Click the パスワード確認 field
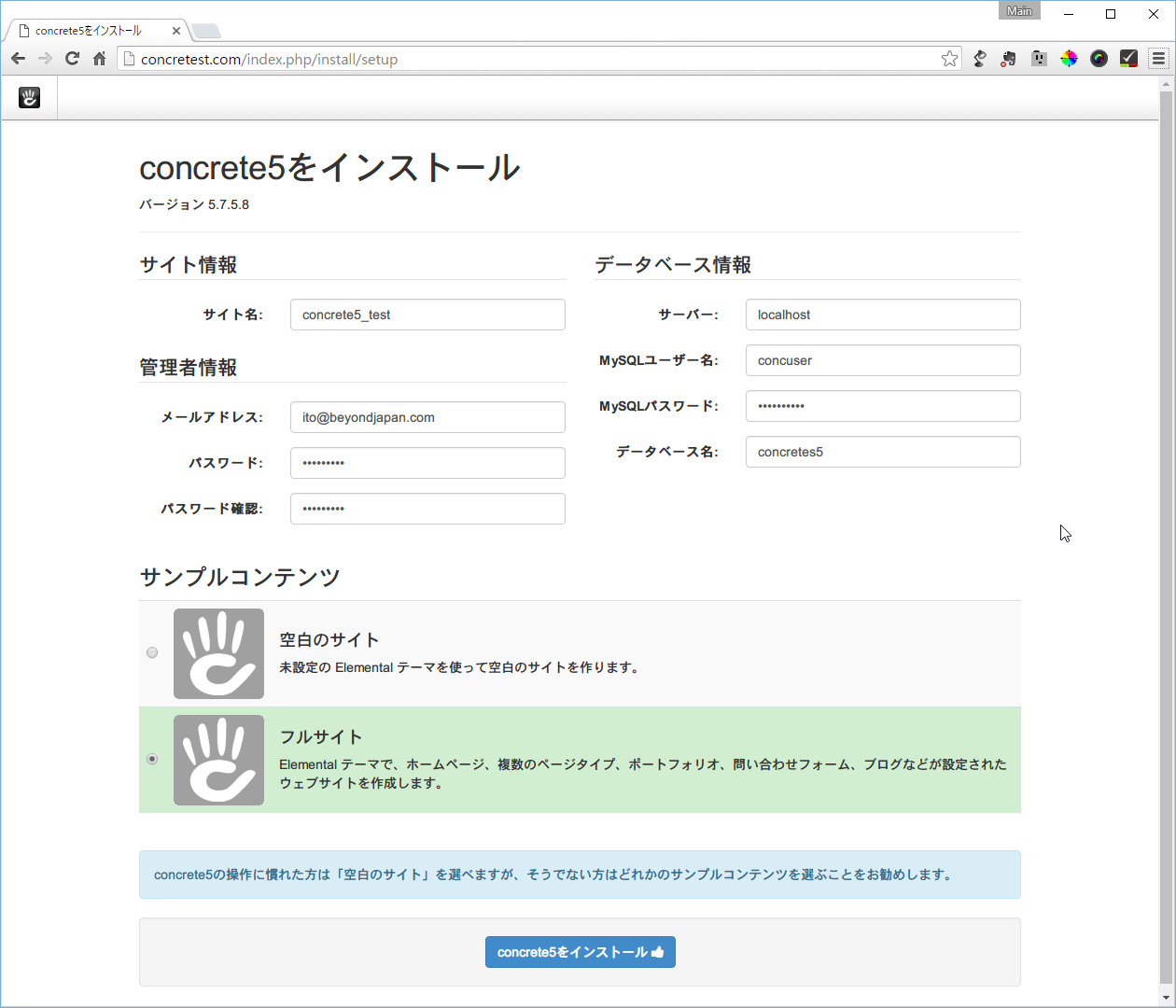 pyautogui.click(x=427, y=509)
